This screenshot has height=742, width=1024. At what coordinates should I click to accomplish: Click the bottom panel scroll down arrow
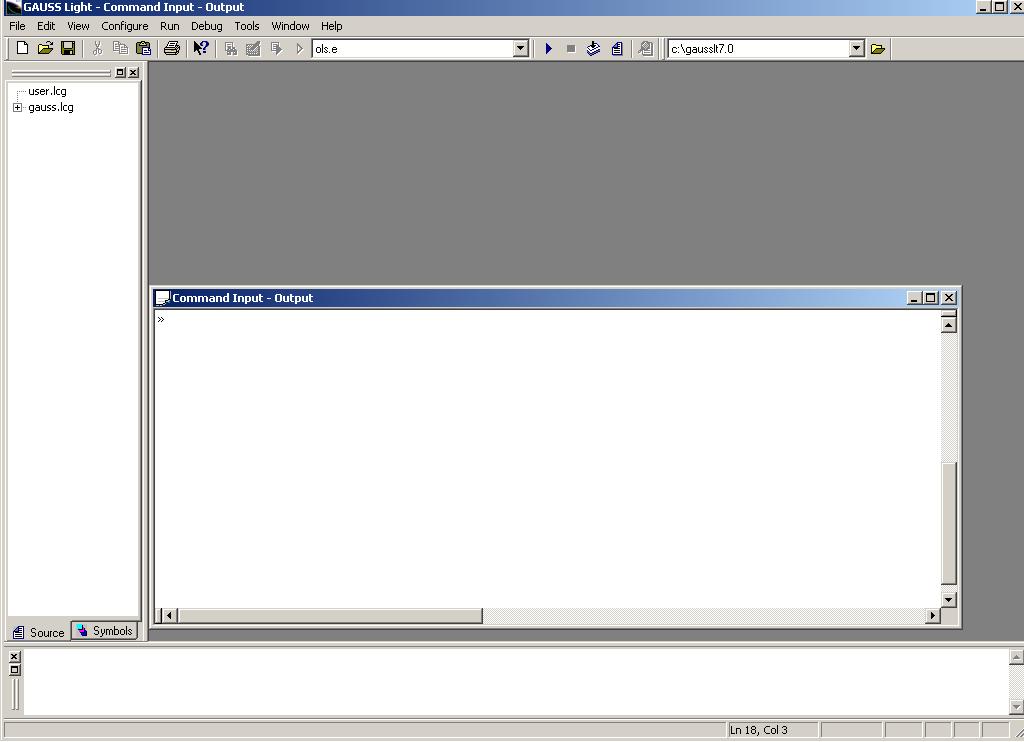(1016, 707)
